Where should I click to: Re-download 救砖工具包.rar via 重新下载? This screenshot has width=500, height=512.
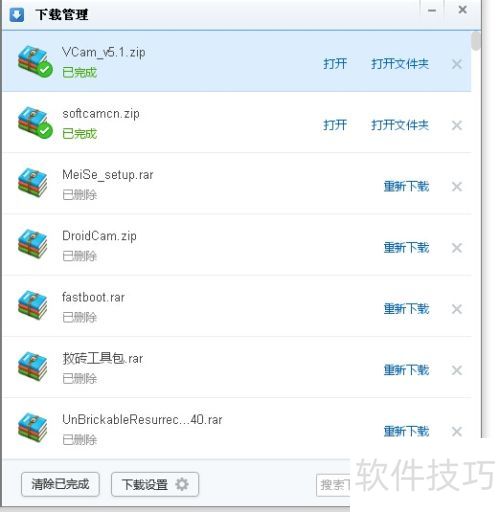406,370
